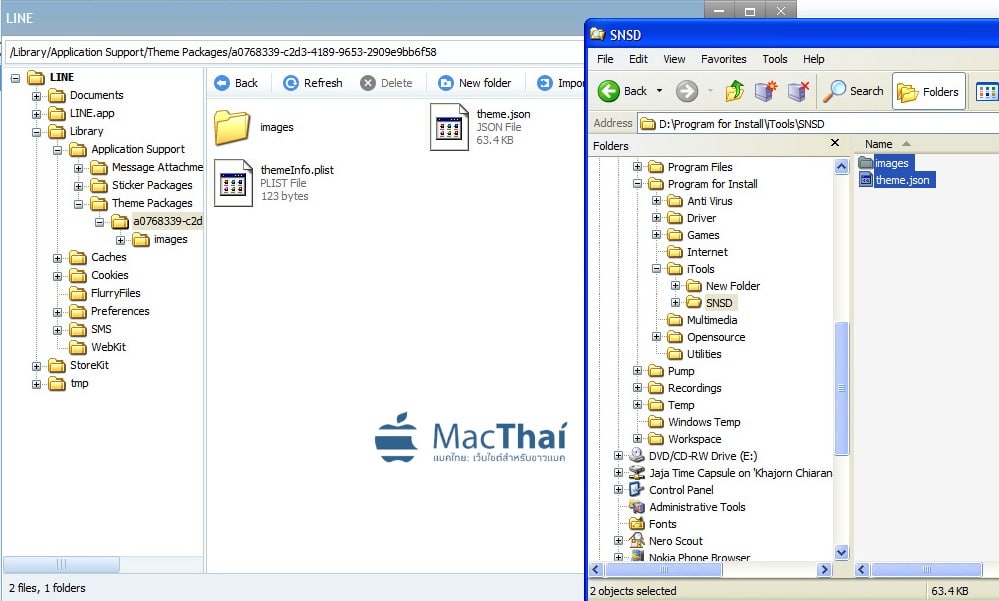This screenshot has height=601, width=999.
Task: Click the Forward arrow in SNSD Explorer
Action: pos(687,91)
